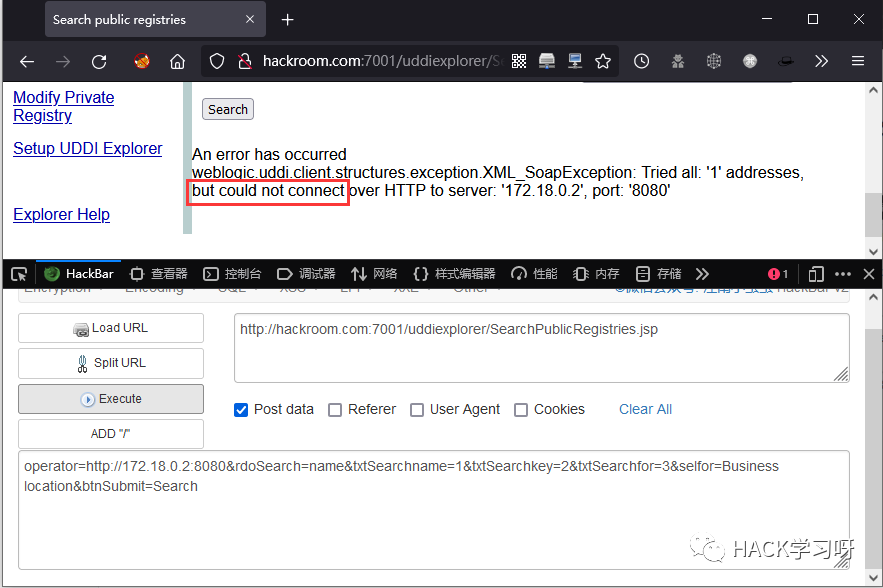Click the page scrollbar down arrow
Screen dimensions: 883x588
coord(873,252)
